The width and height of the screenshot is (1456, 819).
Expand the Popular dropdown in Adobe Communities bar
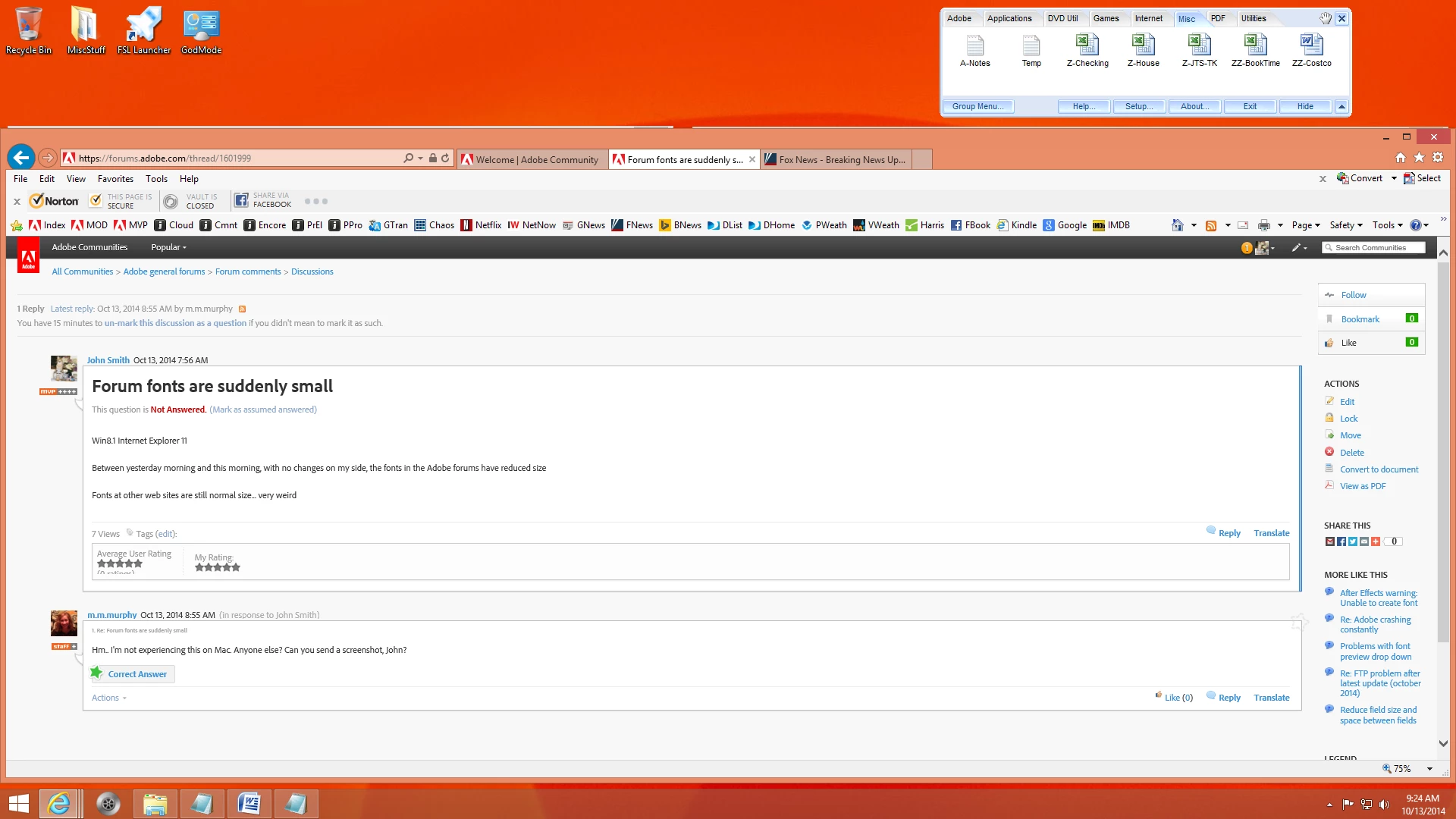(x=168, y=247)
